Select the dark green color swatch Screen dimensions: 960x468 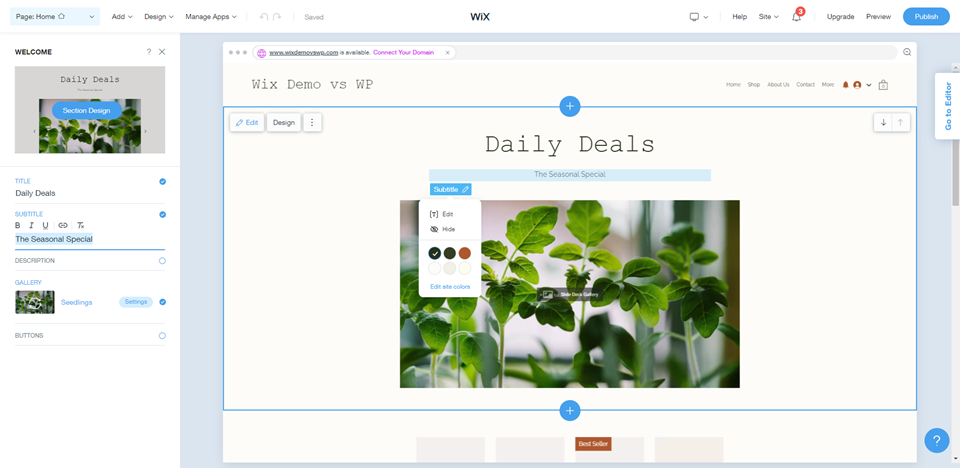coord(450,253)
